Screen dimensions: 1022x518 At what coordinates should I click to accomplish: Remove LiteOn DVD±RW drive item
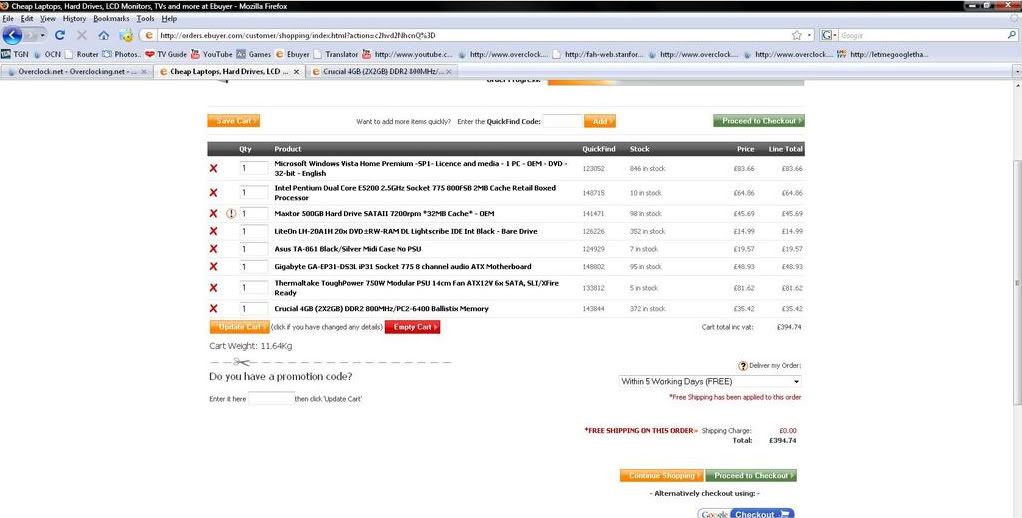213,231
